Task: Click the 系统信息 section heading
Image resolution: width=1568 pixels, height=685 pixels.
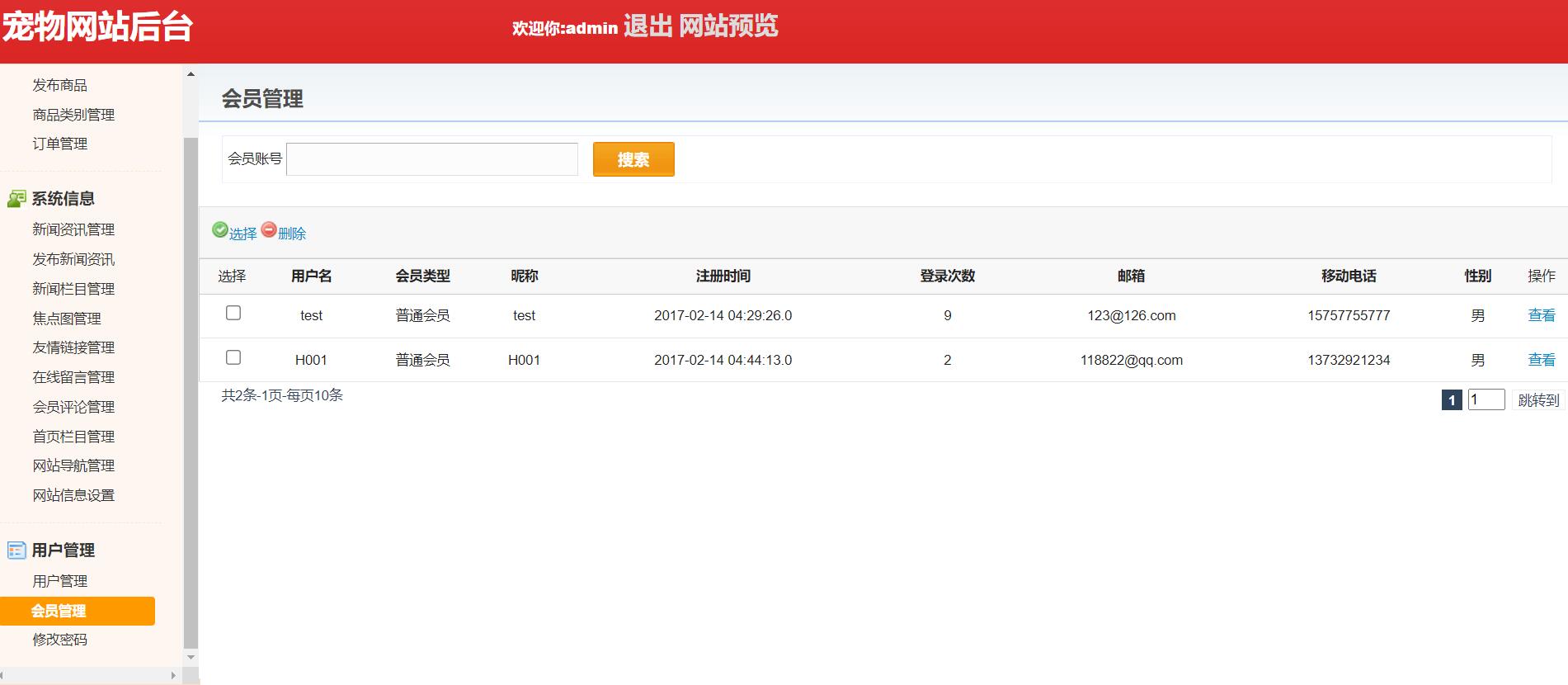Action: pyautogui.click(x=63, y=199)
